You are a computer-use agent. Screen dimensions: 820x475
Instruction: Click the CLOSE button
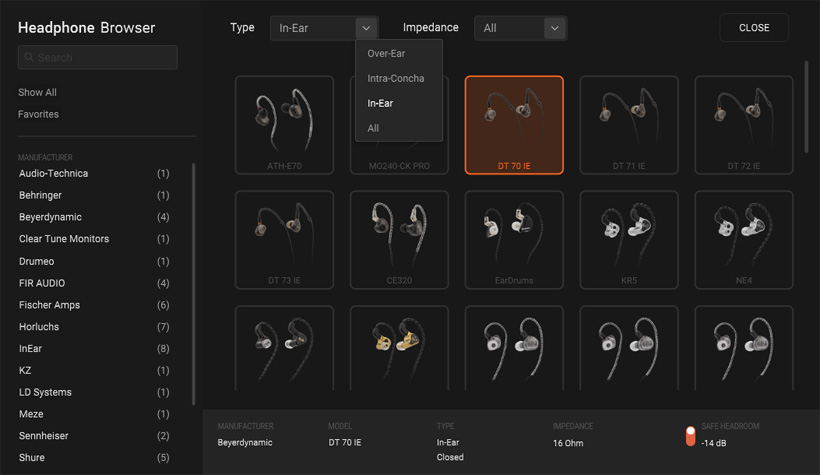coord(754,28)
